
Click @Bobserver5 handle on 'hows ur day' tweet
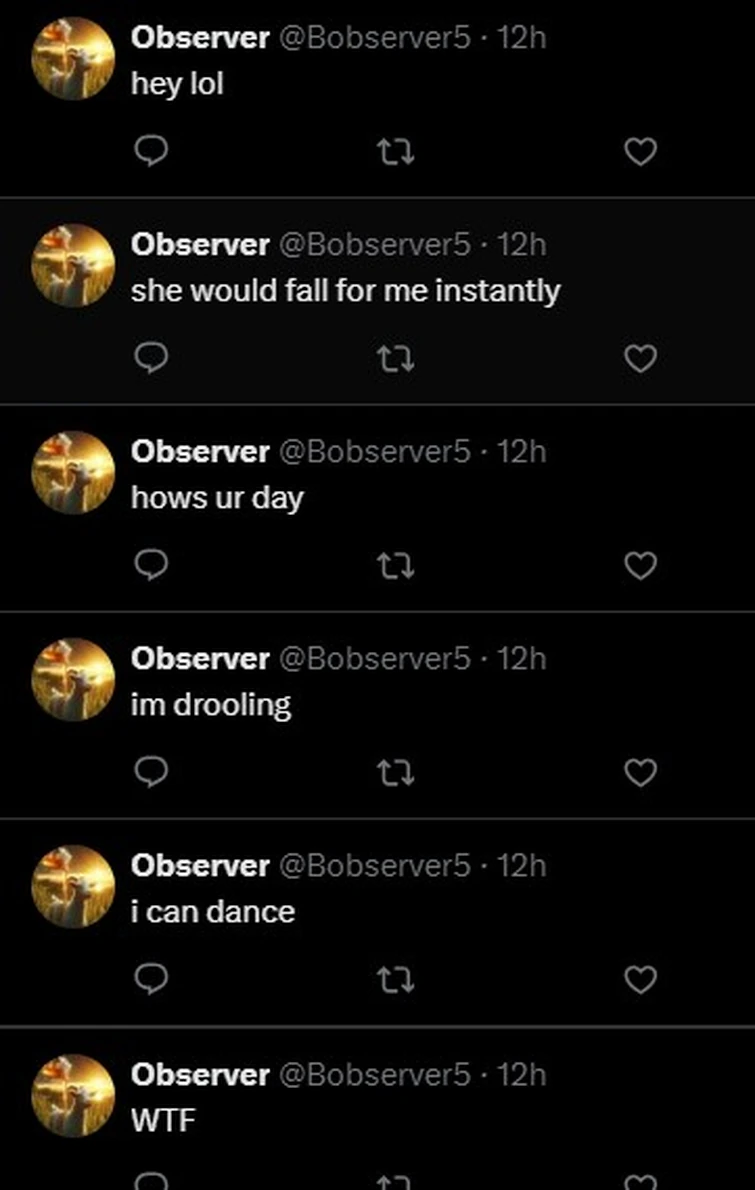[x=373, y=452]
